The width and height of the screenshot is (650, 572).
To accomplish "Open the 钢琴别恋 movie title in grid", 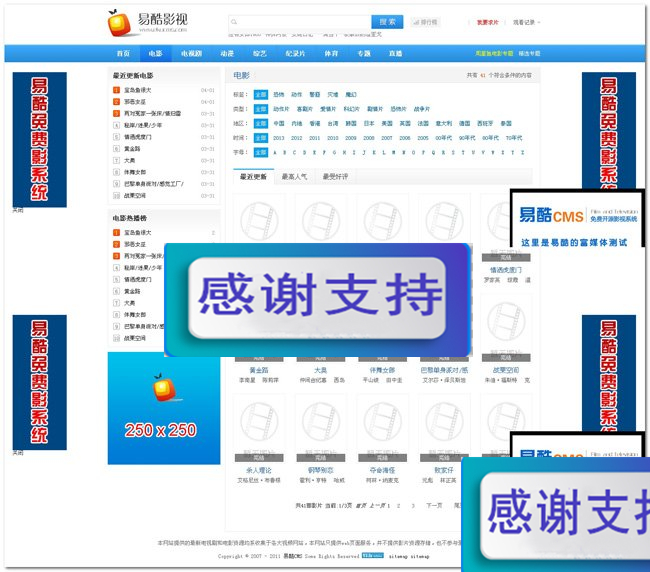I will [320, 470].
